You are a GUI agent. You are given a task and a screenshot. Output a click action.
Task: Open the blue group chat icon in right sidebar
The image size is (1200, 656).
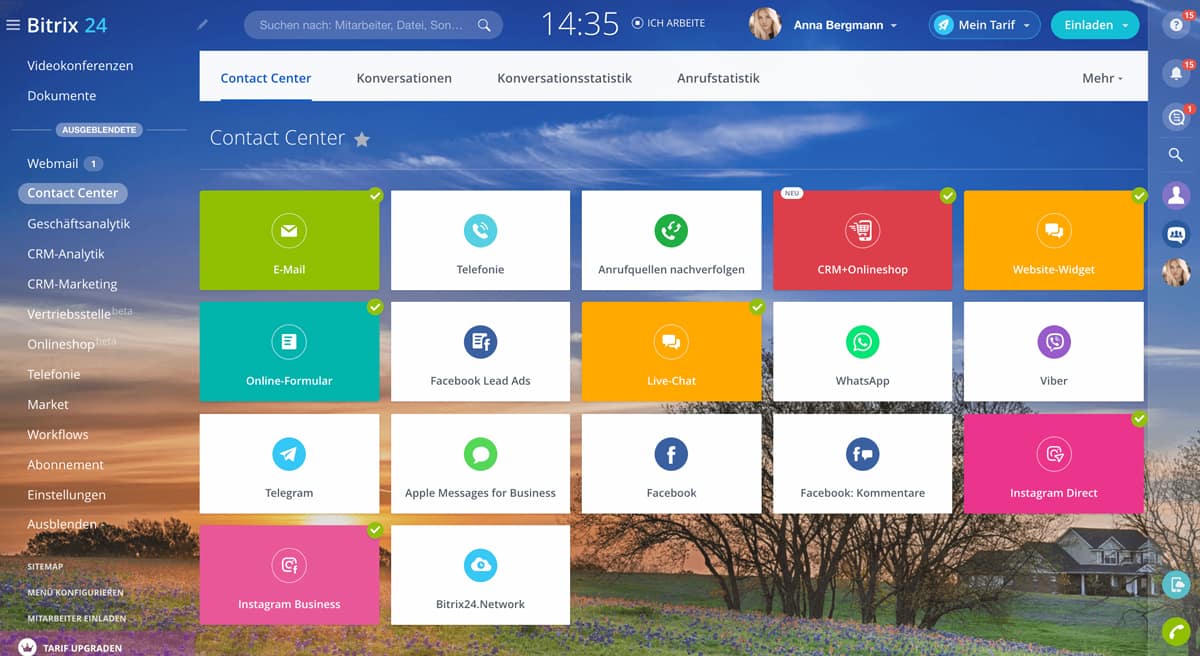(1176, 234)
